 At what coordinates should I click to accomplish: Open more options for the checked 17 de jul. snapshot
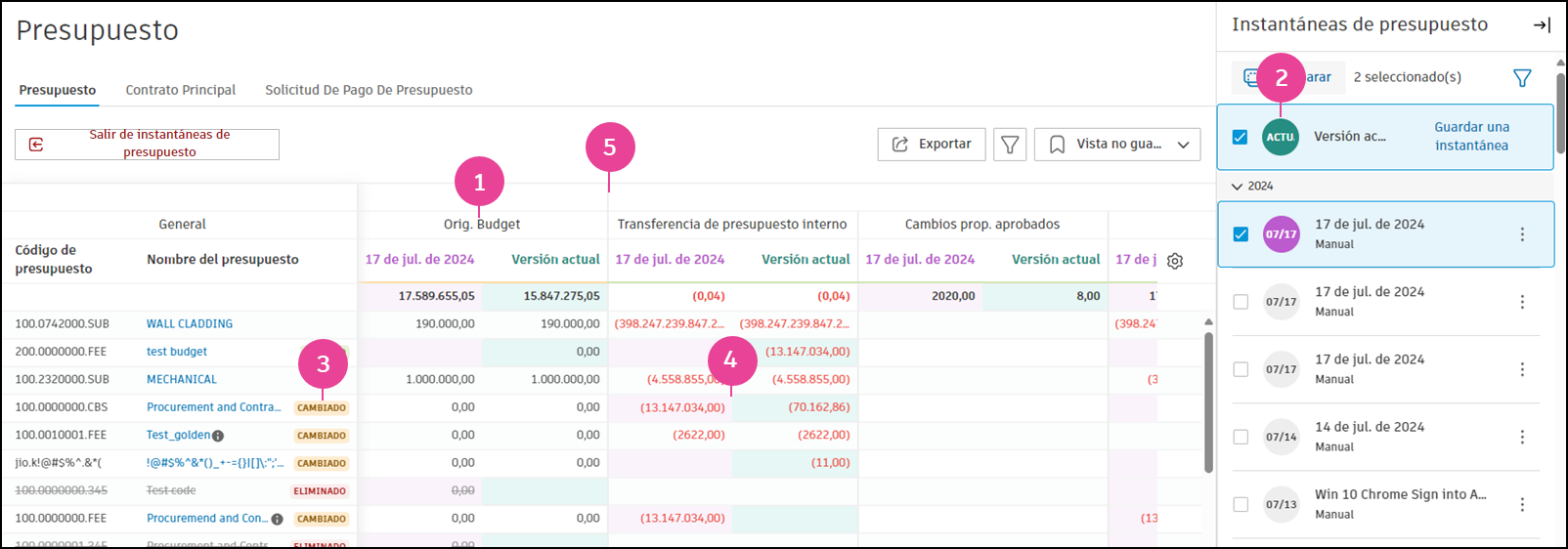1522,234
